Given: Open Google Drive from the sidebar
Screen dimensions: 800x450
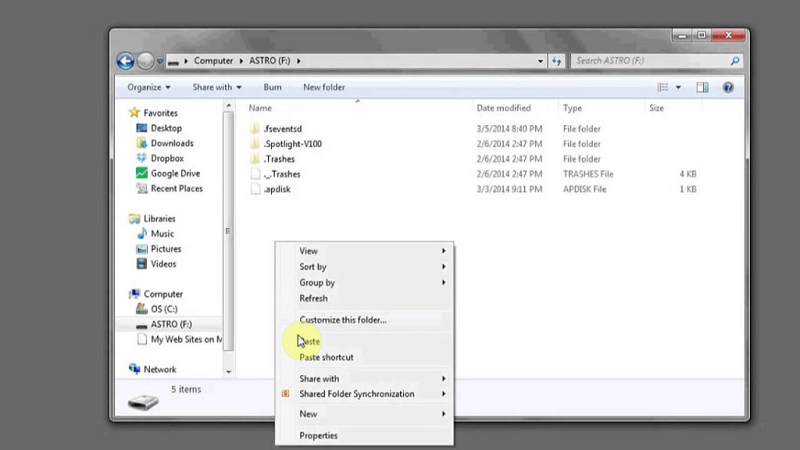Looking at the screenshot, I should [175, 173].
